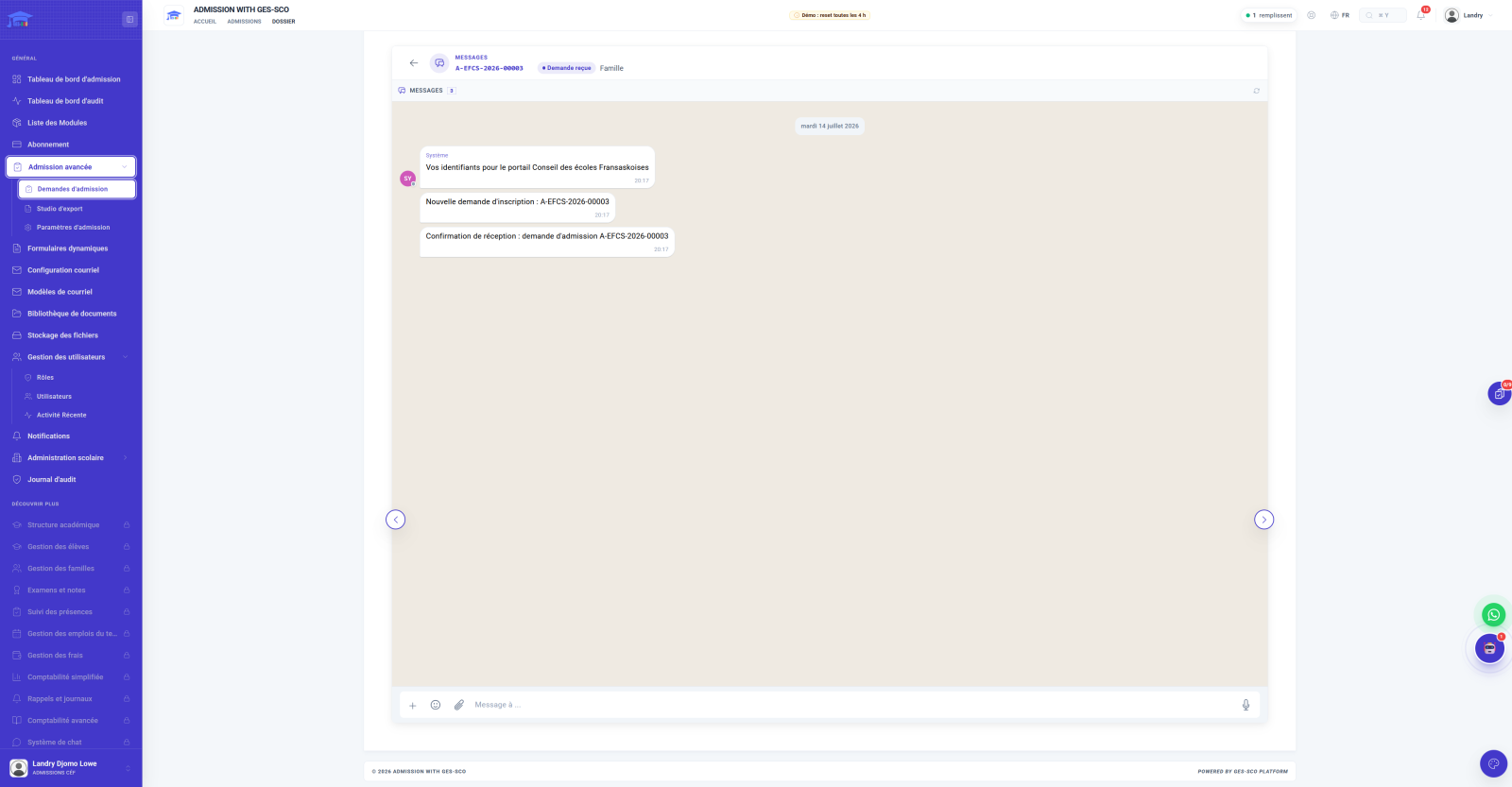
Task: Attach a file with paperclip icon
Action: click(x=459, y=705)
